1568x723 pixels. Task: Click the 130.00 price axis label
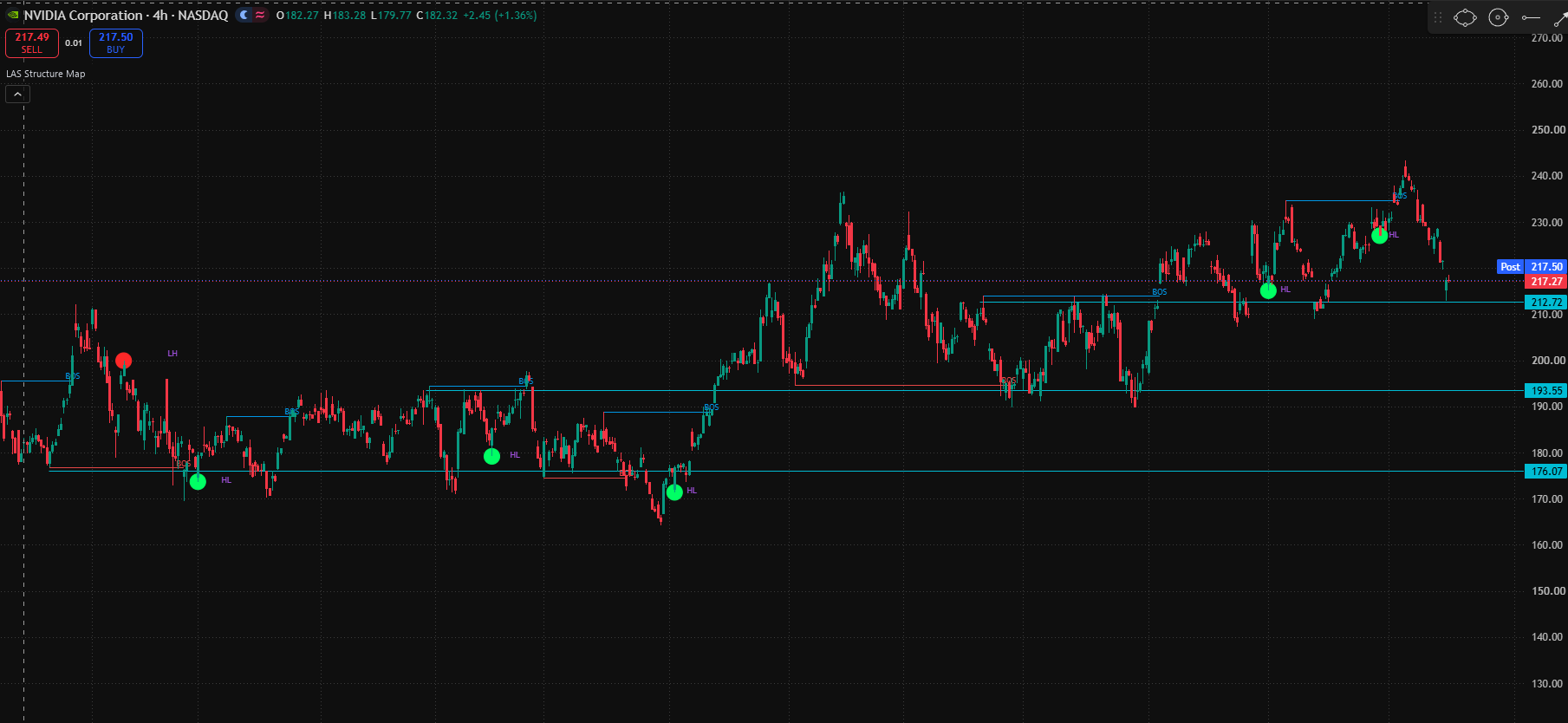[x=1547, y=684]
